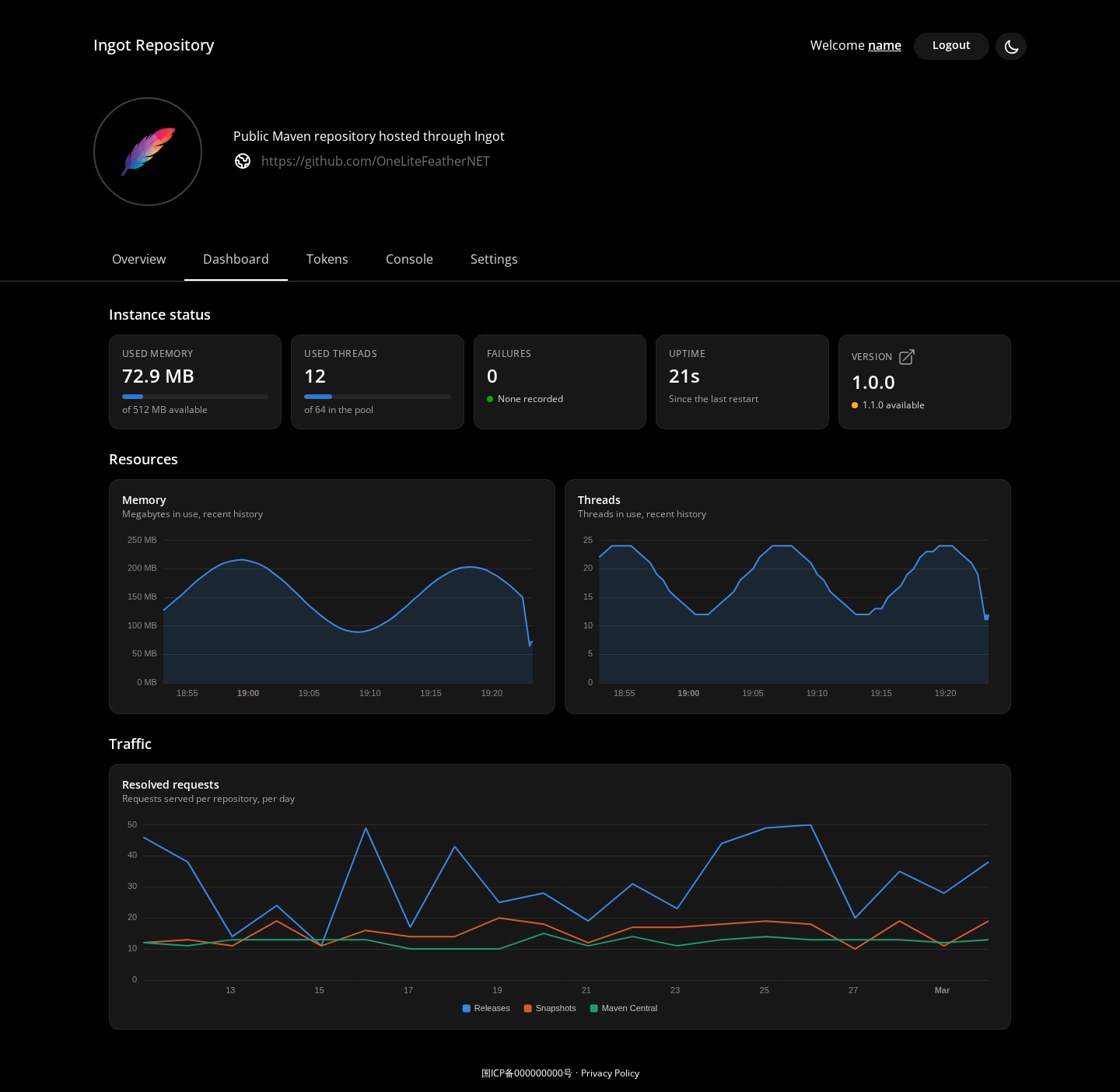Click the '12' used threads value
Viewport: 1120px width, 1092px height.
coord(315,376)
